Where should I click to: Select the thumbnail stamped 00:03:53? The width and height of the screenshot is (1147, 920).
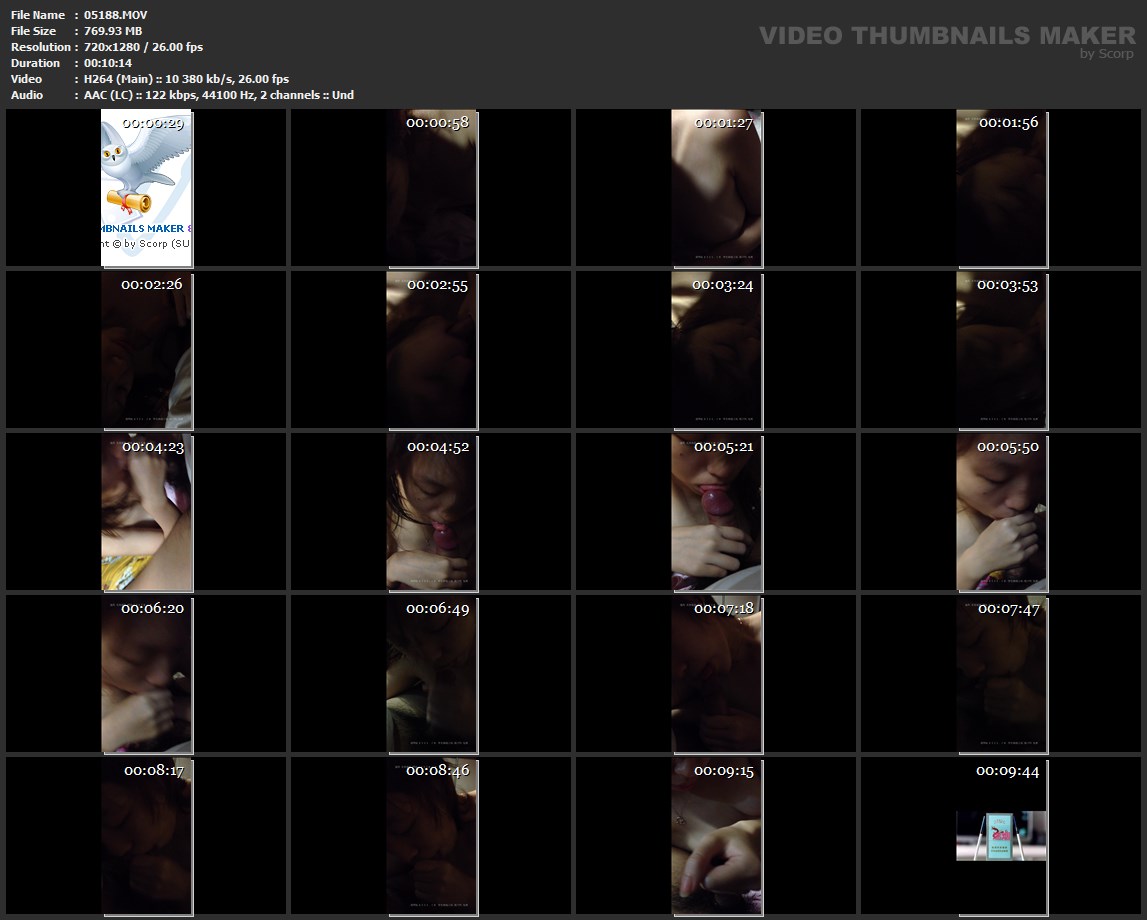1001,350
